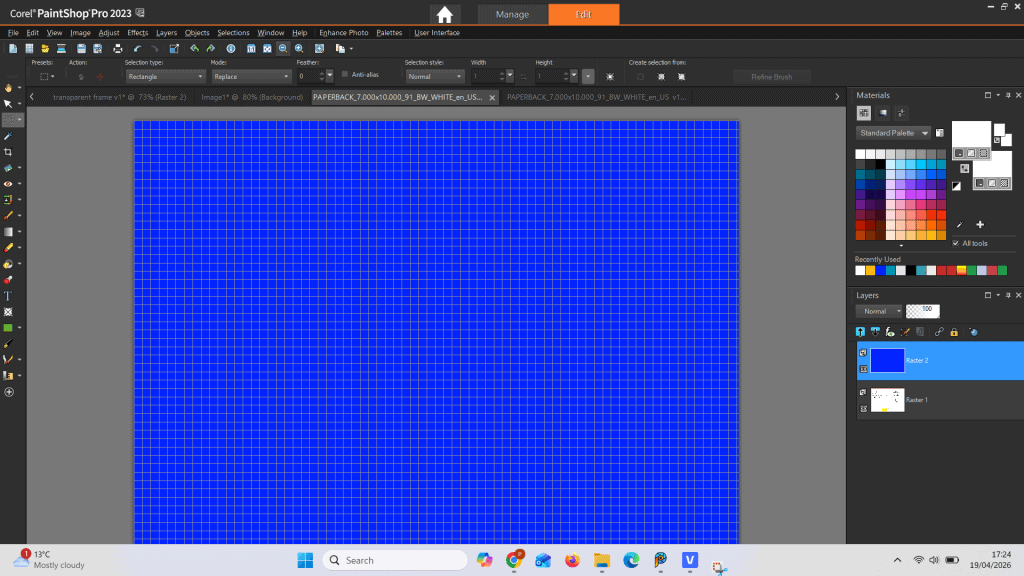Screen dimensions: 1024x576
Task: Click the Edit workspace tab
Action: 584,14
